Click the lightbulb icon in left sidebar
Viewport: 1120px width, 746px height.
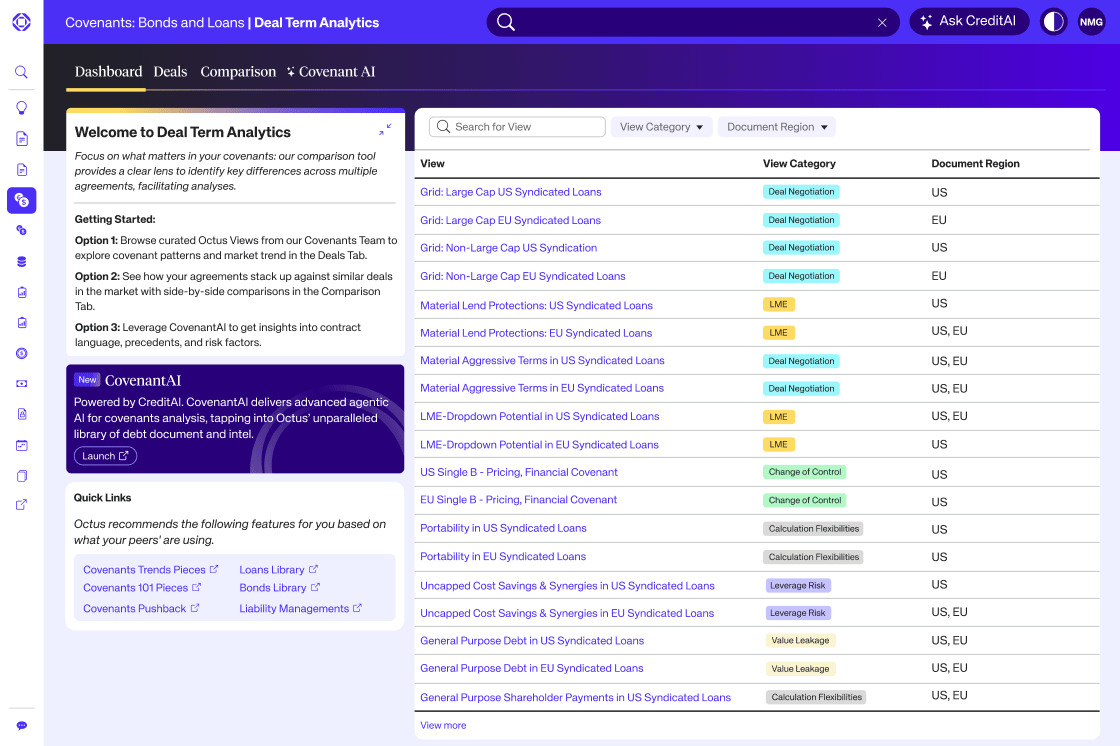(21, 107)
